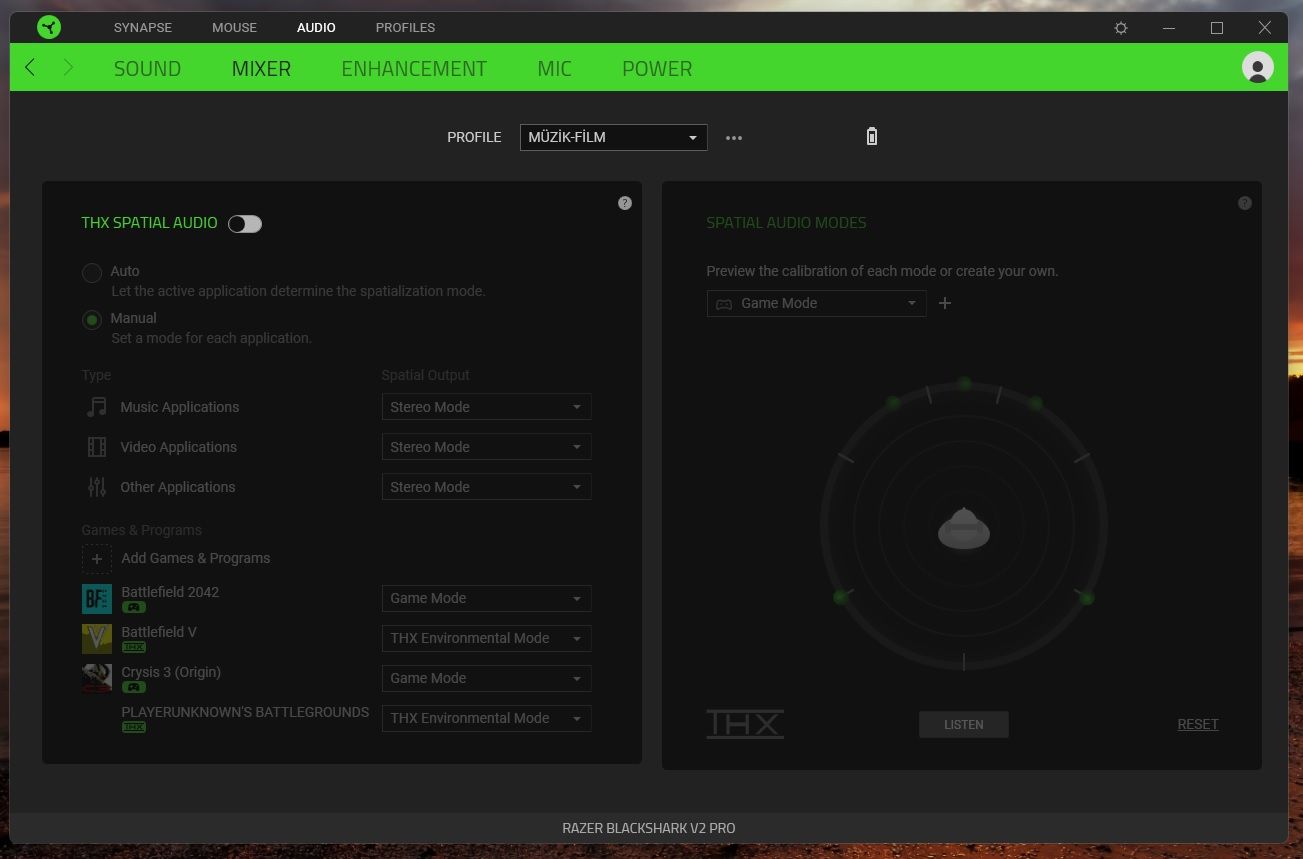
Task: Click the Crysis 3 game icon
Action: coord(97,679)
